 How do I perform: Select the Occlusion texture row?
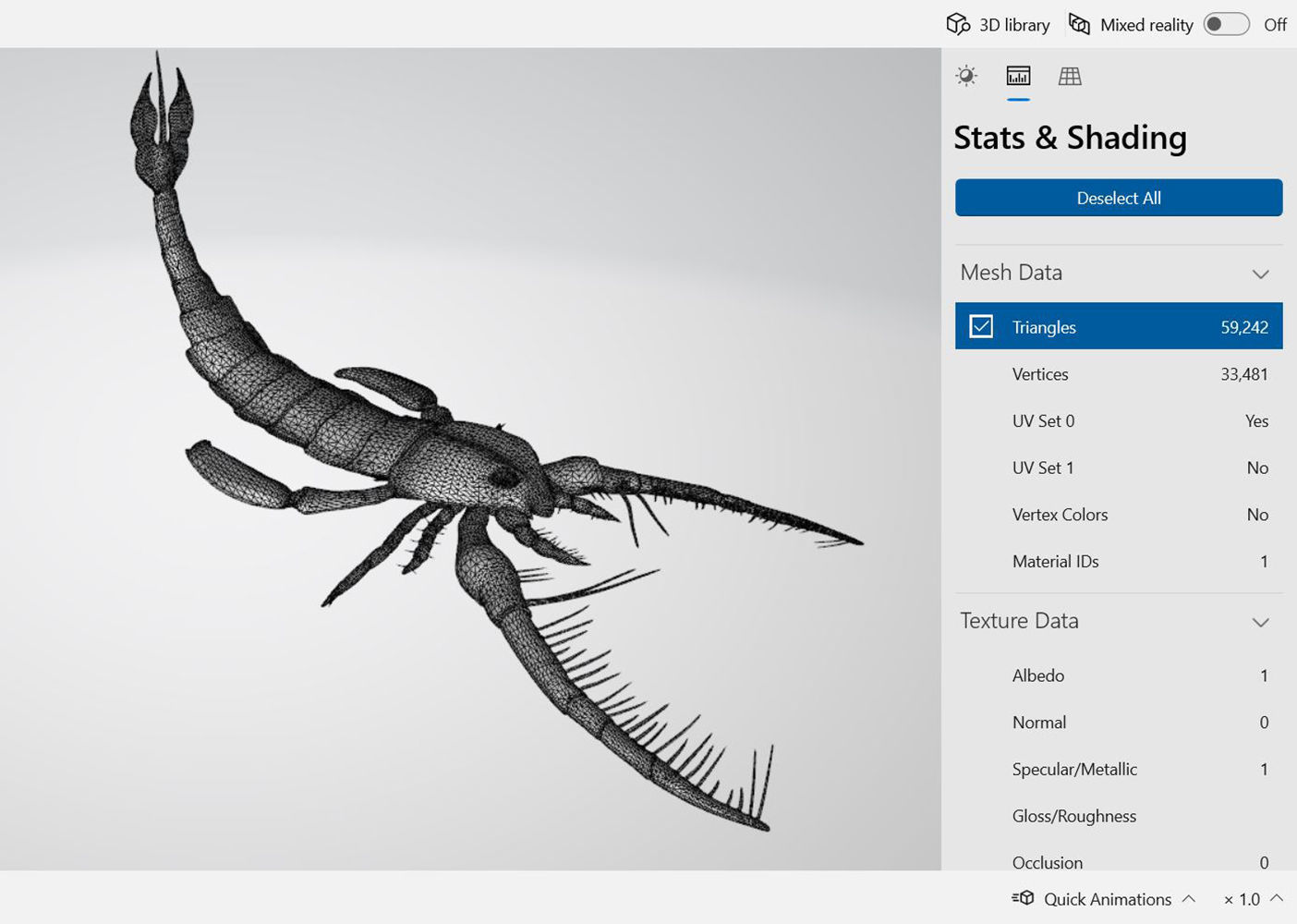point(1119,857)
